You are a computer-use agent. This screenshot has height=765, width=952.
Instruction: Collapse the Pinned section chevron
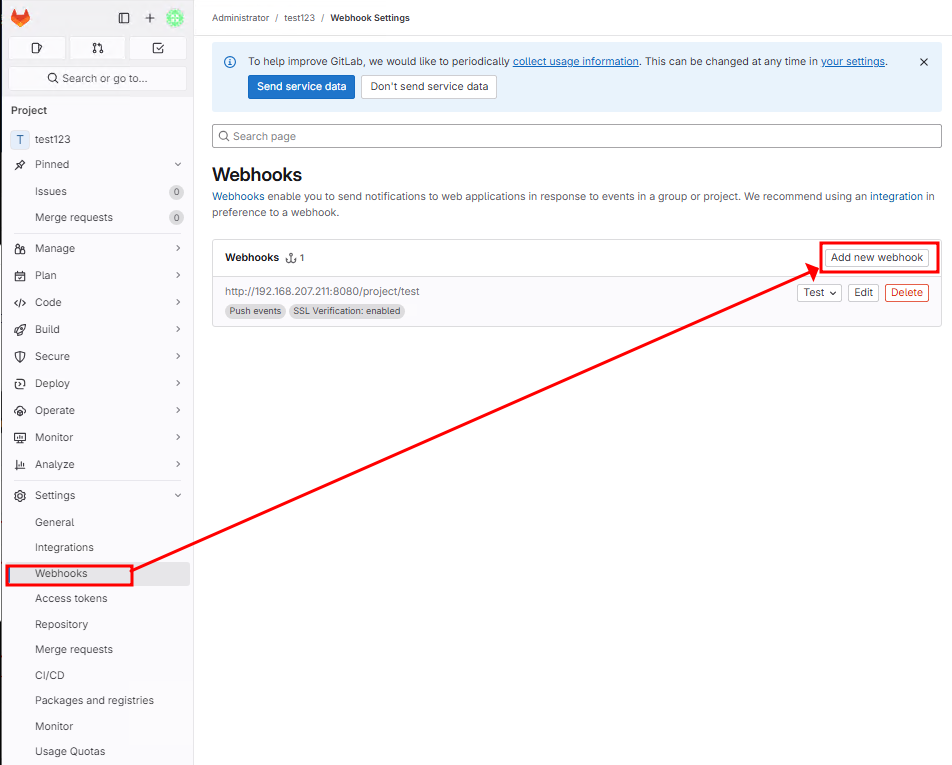[x=178, y=165]
